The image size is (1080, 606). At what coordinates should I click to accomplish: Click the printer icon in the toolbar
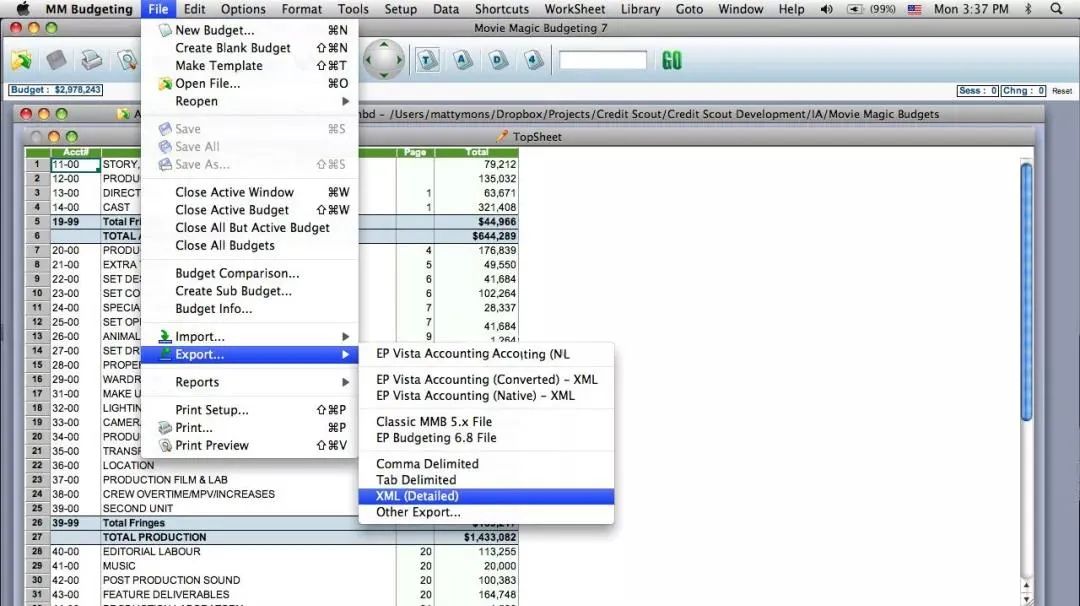point(91,60)
